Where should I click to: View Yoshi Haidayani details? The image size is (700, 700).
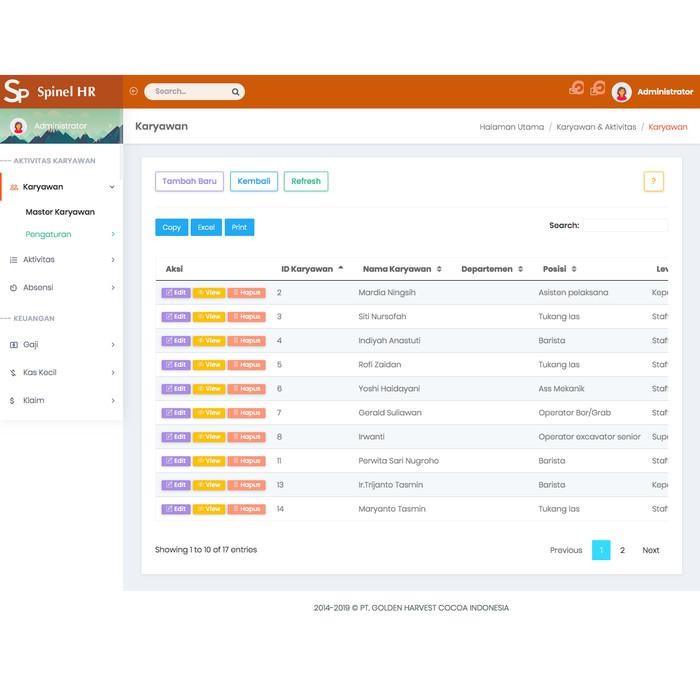[x=209, y=389]
